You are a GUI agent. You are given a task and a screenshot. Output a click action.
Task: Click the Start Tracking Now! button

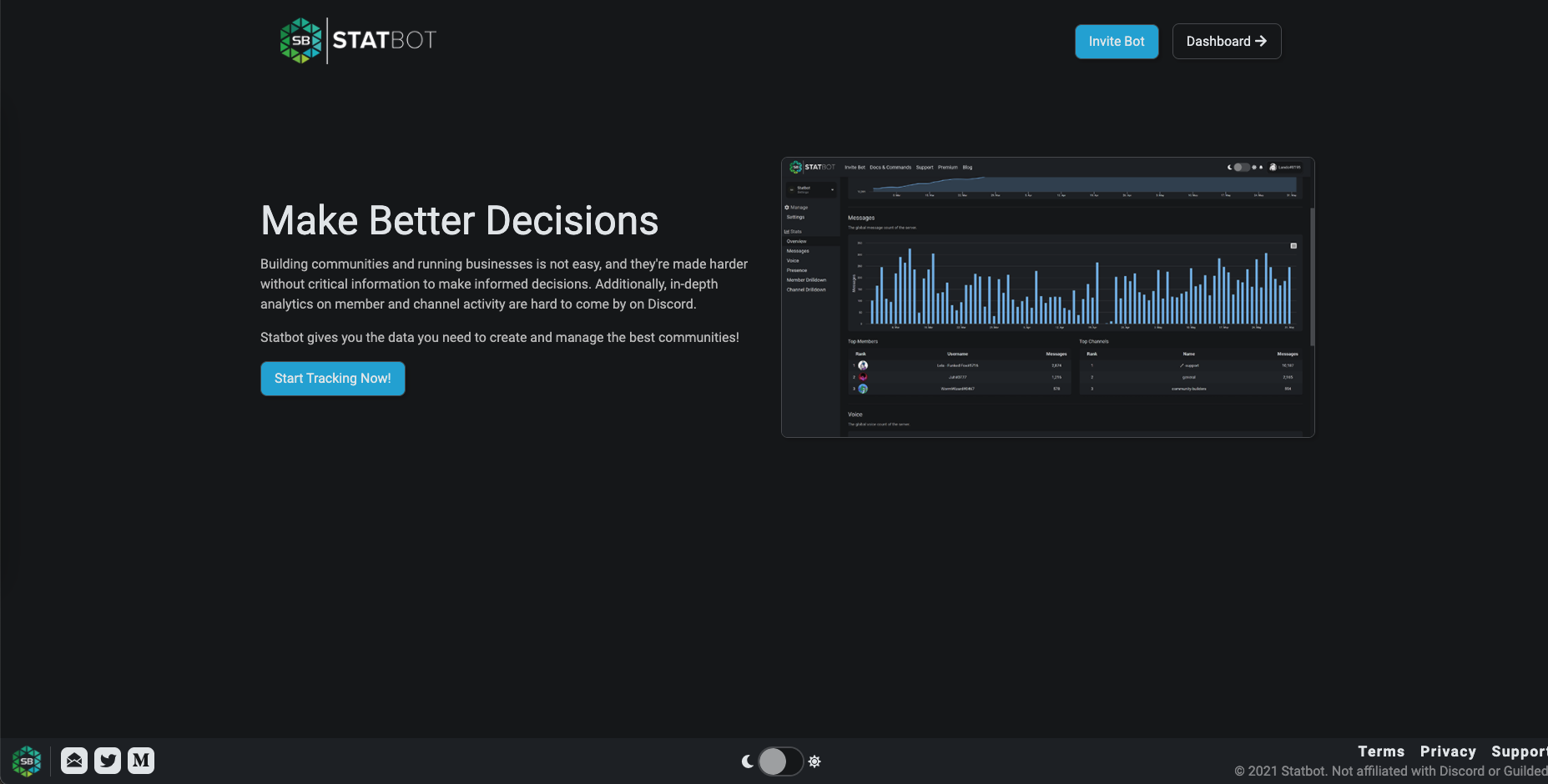333,379
